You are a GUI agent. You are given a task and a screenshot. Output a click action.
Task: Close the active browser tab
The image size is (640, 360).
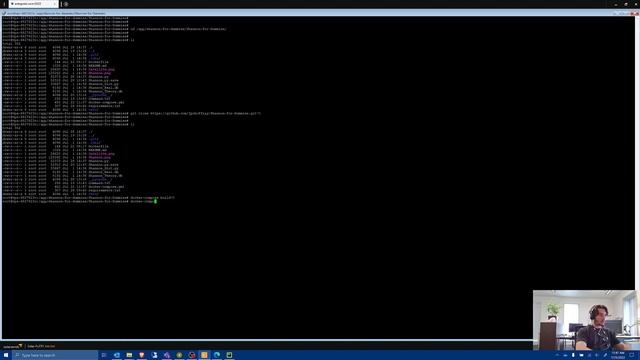(x=55, y=4)
